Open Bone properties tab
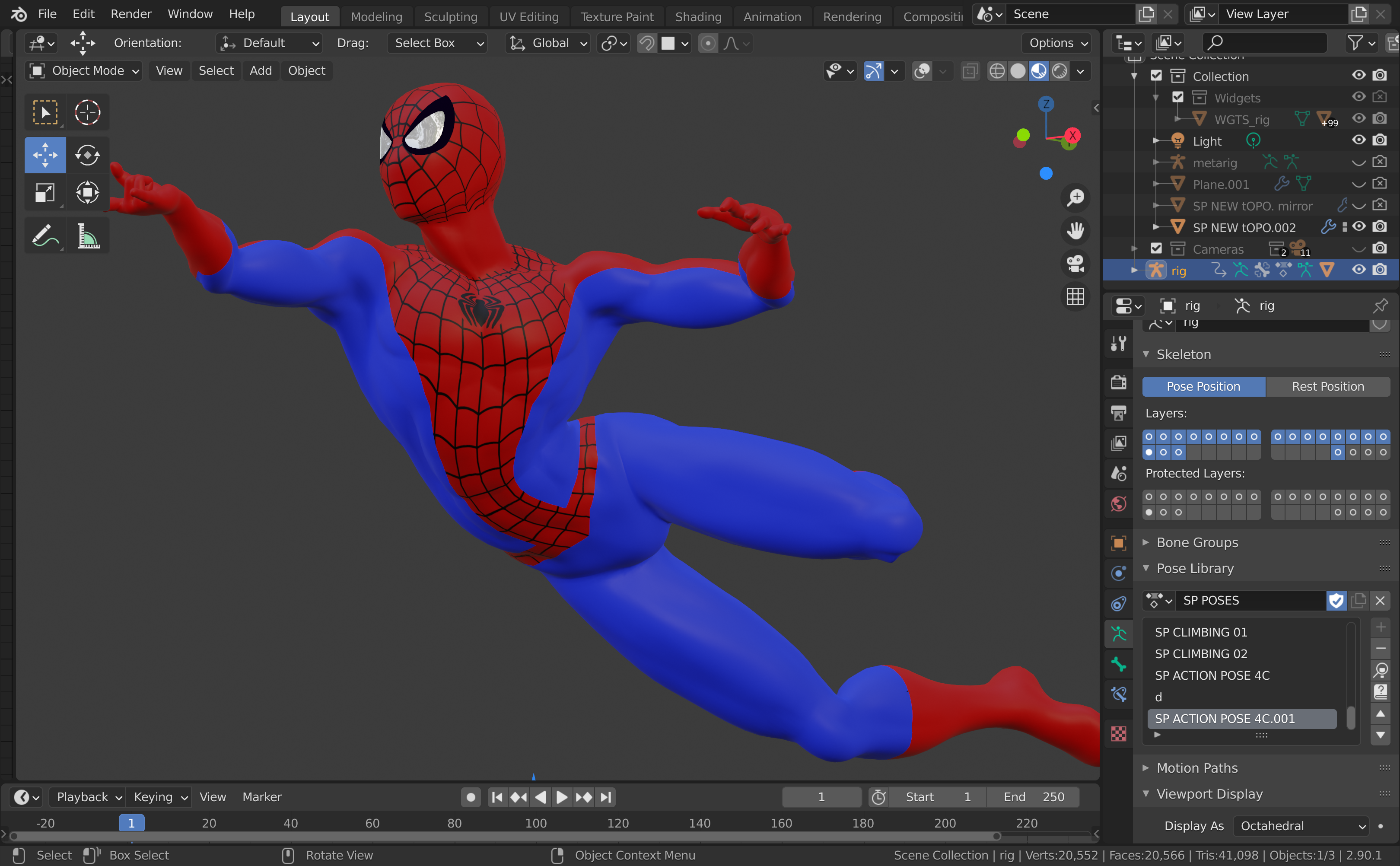Screen dimensions: 1400x866 1118,664
